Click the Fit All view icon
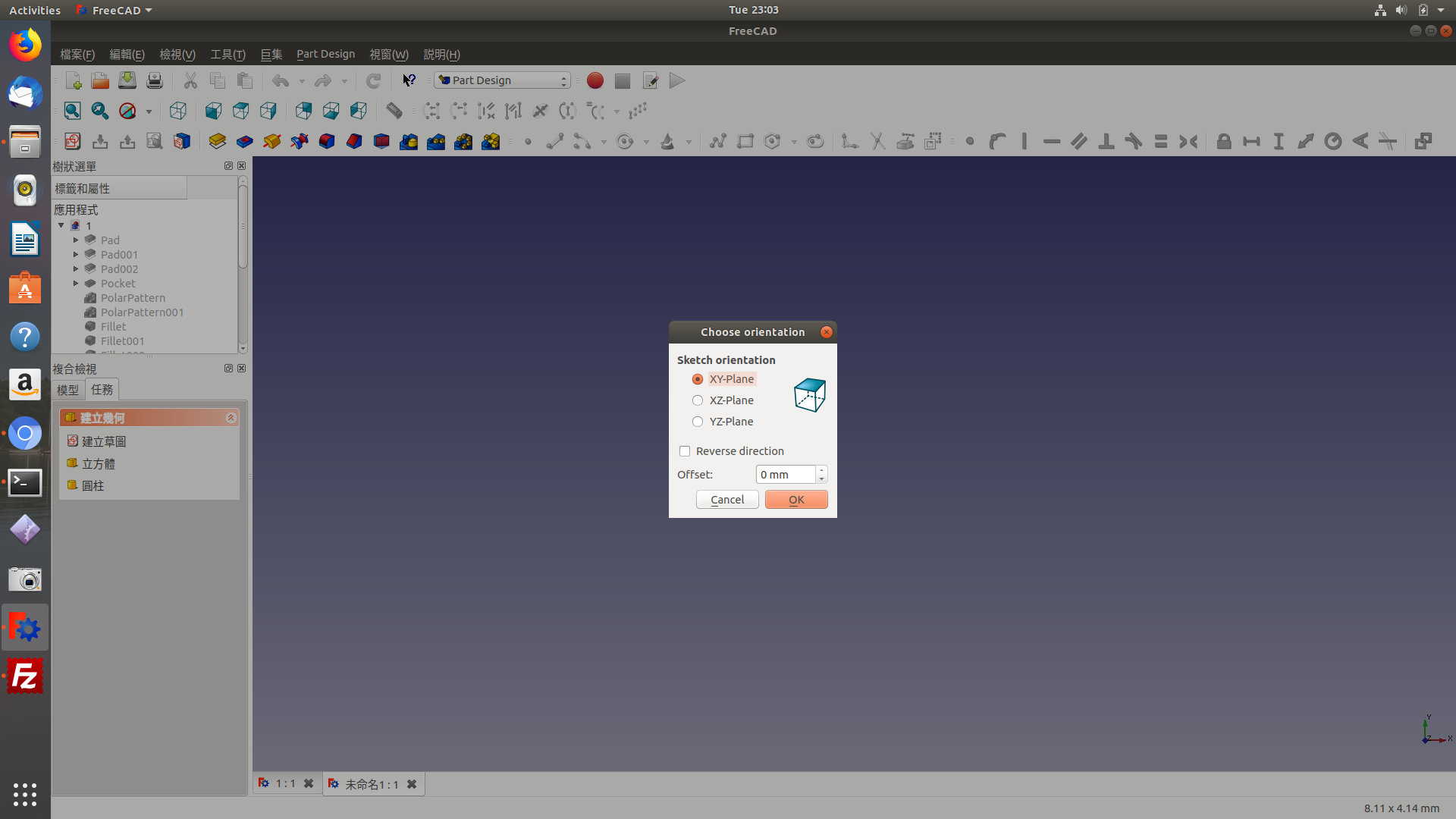Viewport: 1456px width, 819px height. (72, 111)
